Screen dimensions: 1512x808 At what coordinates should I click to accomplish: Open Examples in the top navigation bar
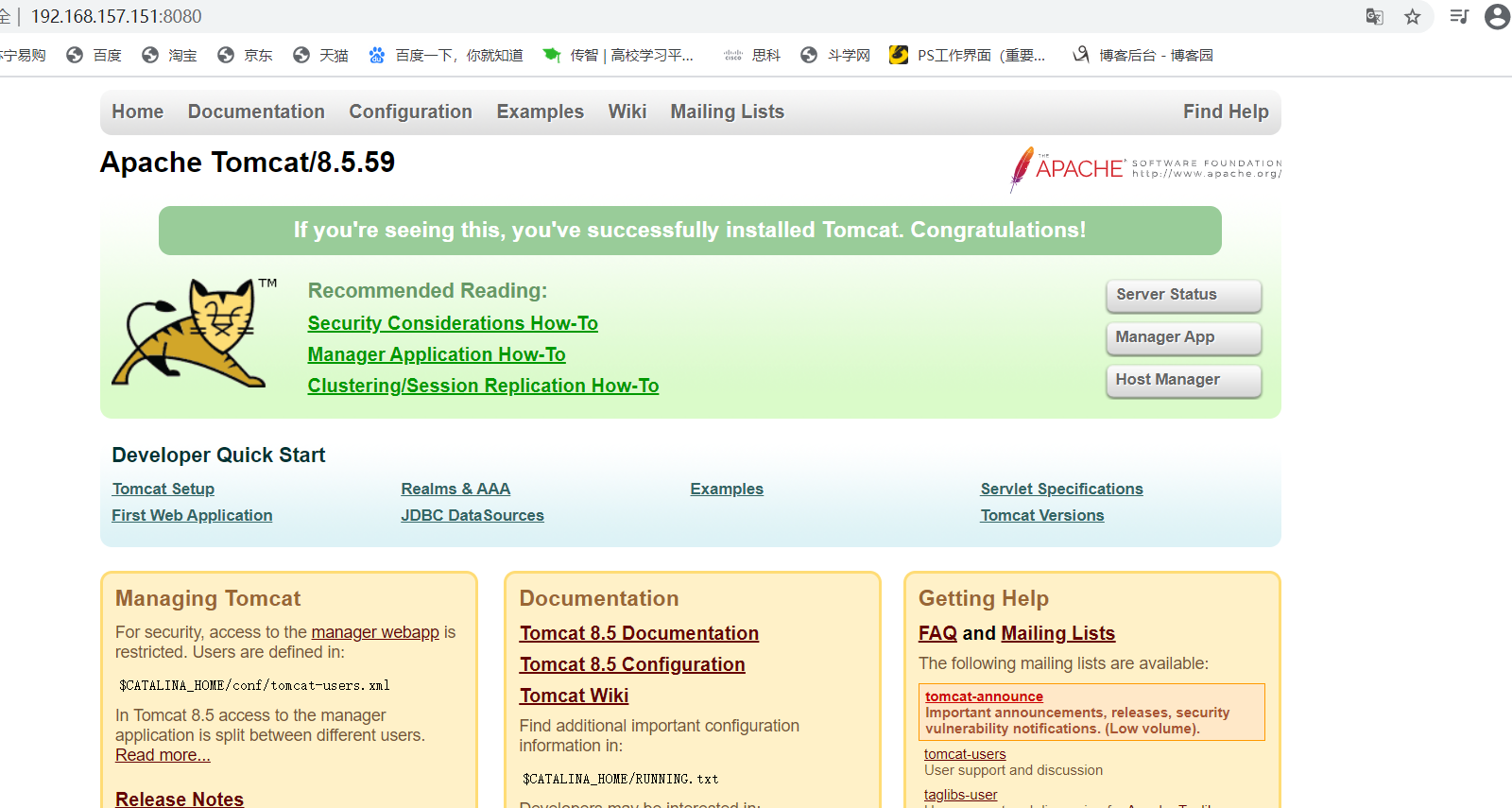coord(541,112)
